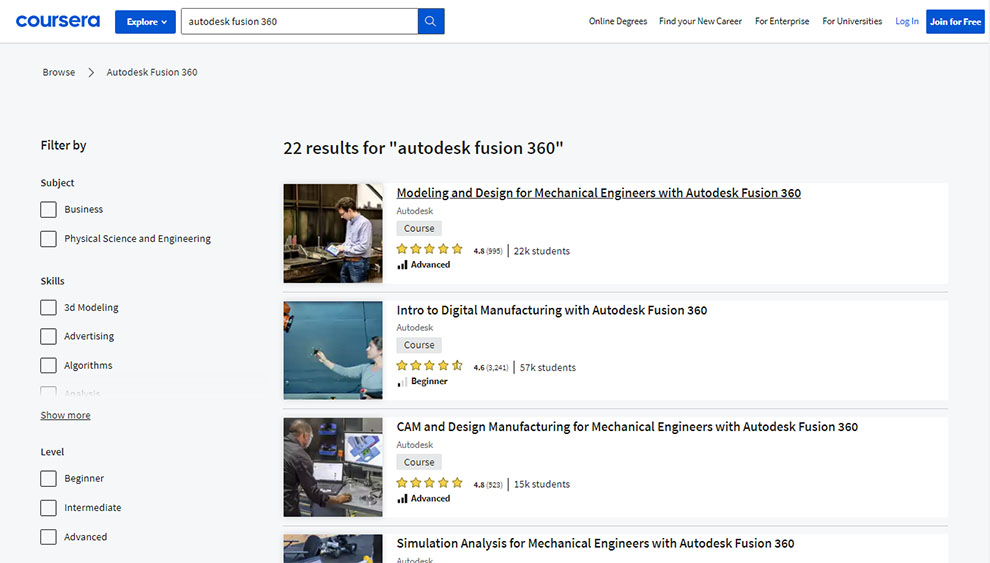990x563 pixels.
Task: Open Online Degrees in the top navigation
Action: click(617, 21)
